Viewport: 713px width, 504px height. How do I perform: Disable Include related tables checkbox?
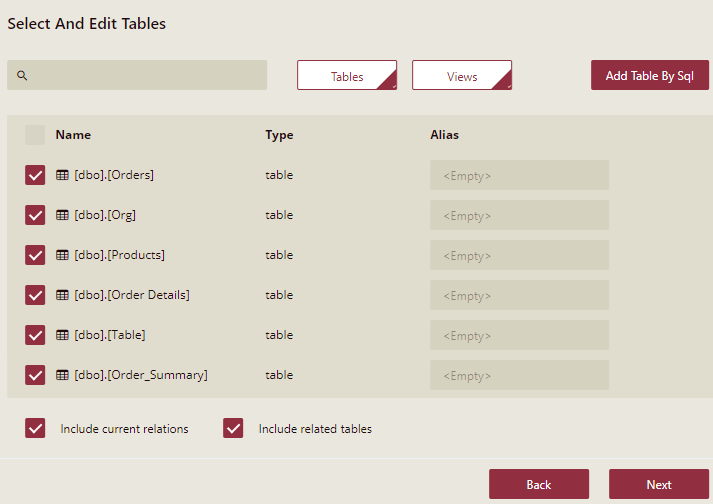pos(233,428)
